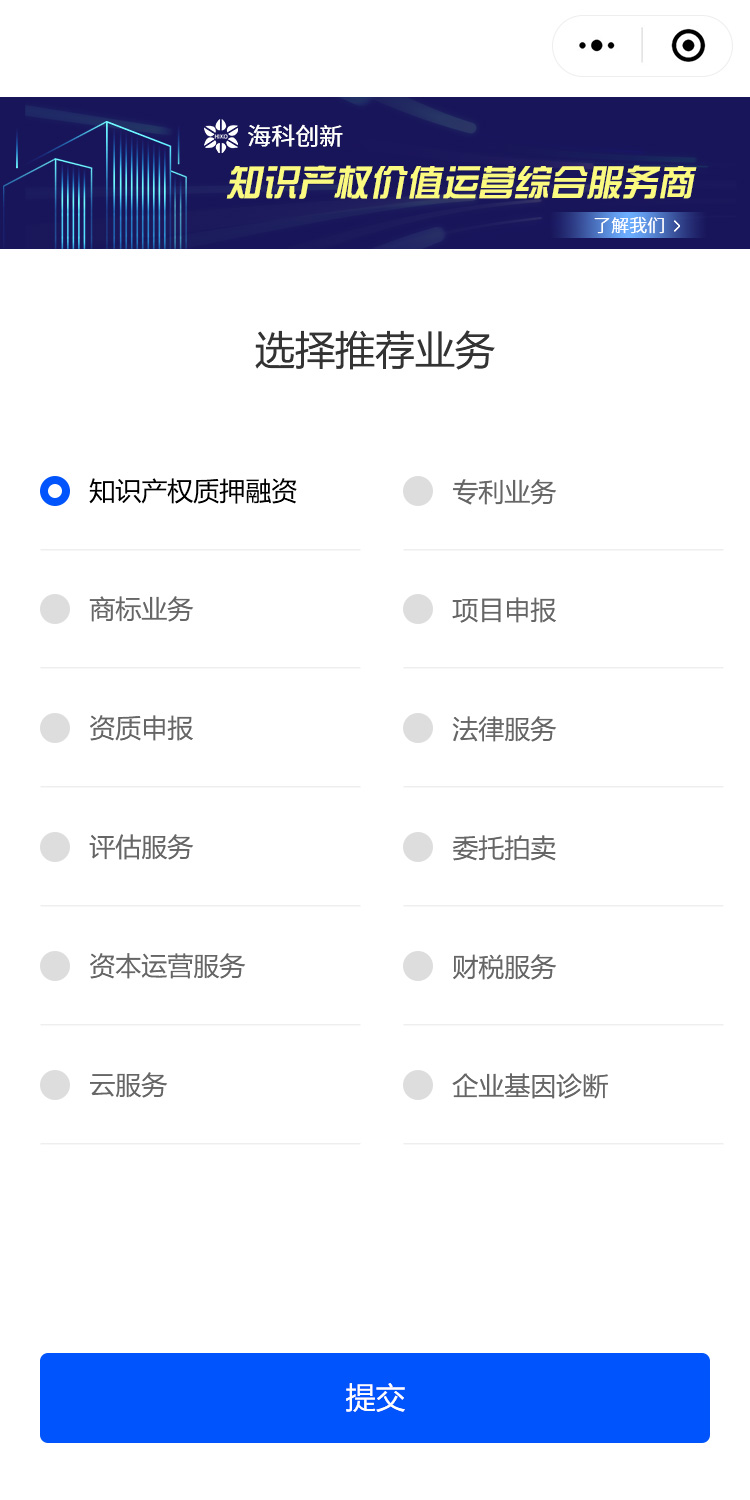Pick the 评估服务 radio option

(55, 847)
